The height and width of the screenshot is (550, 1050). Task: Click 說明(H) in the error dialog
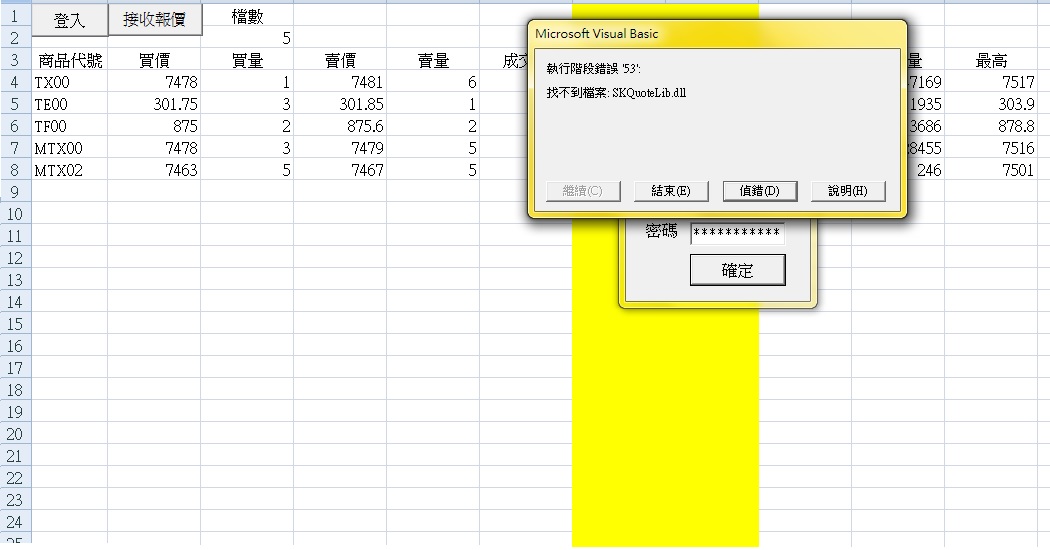848,191
